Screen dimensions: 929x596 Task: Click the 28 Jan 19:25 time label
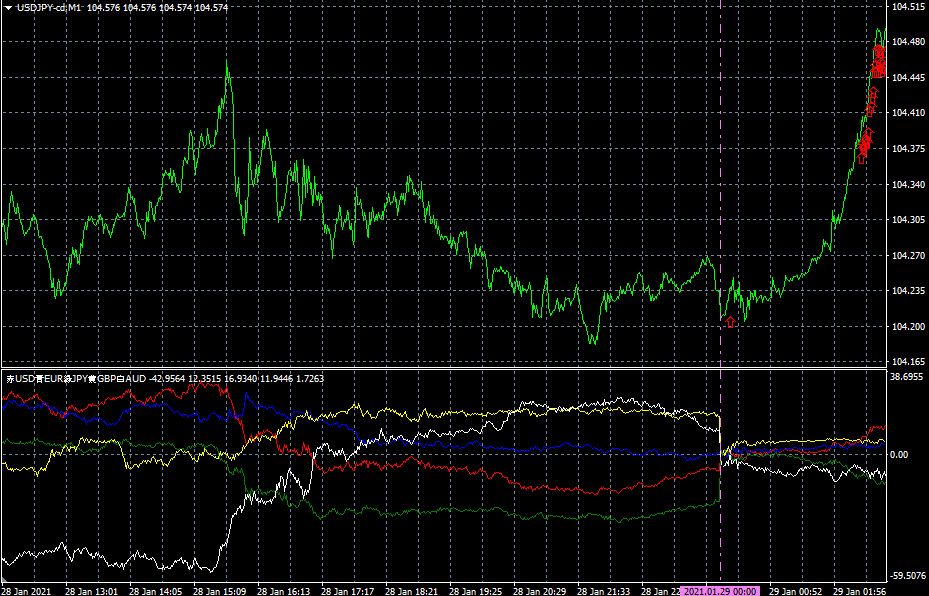475,591
